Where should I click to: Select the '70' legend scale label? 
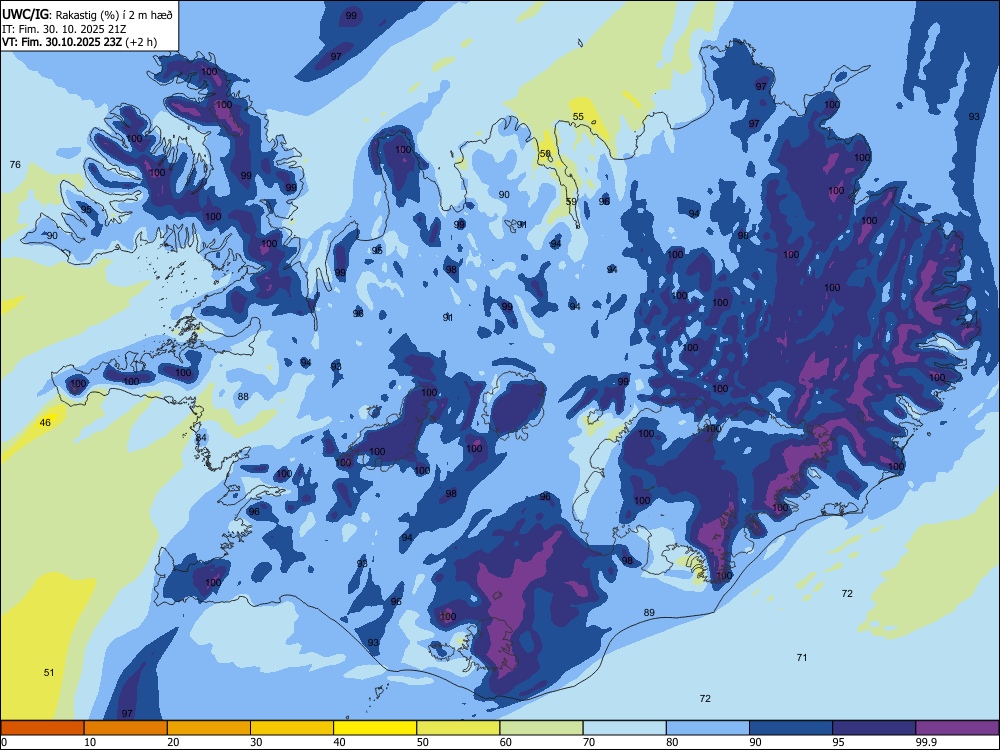(589, 742)
